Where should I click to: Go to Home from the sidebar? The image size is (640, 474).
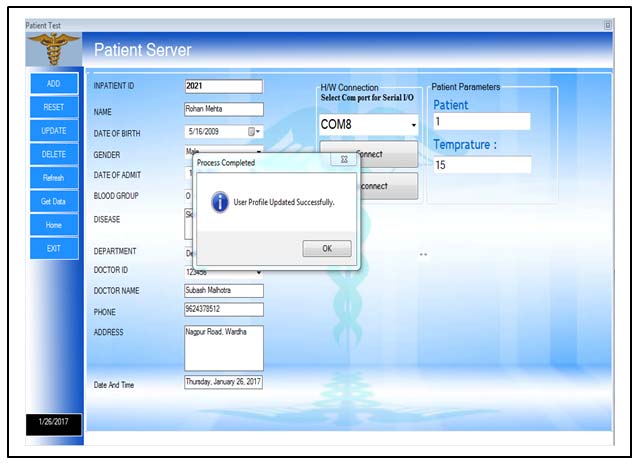click(53, 225)
